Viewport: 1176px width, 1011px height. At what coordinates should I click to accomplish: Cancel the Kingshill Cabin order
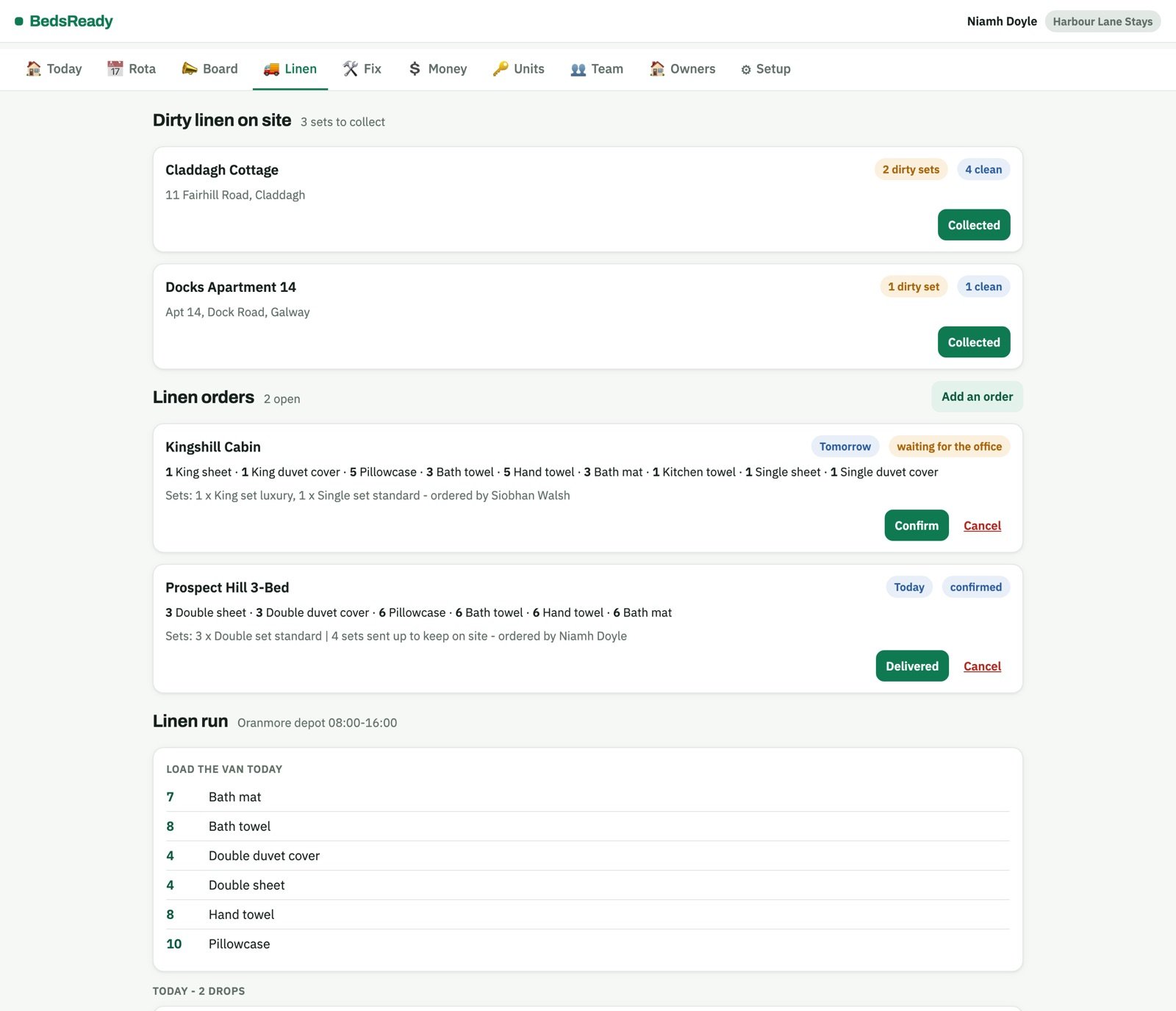click(x=982, y=525)
